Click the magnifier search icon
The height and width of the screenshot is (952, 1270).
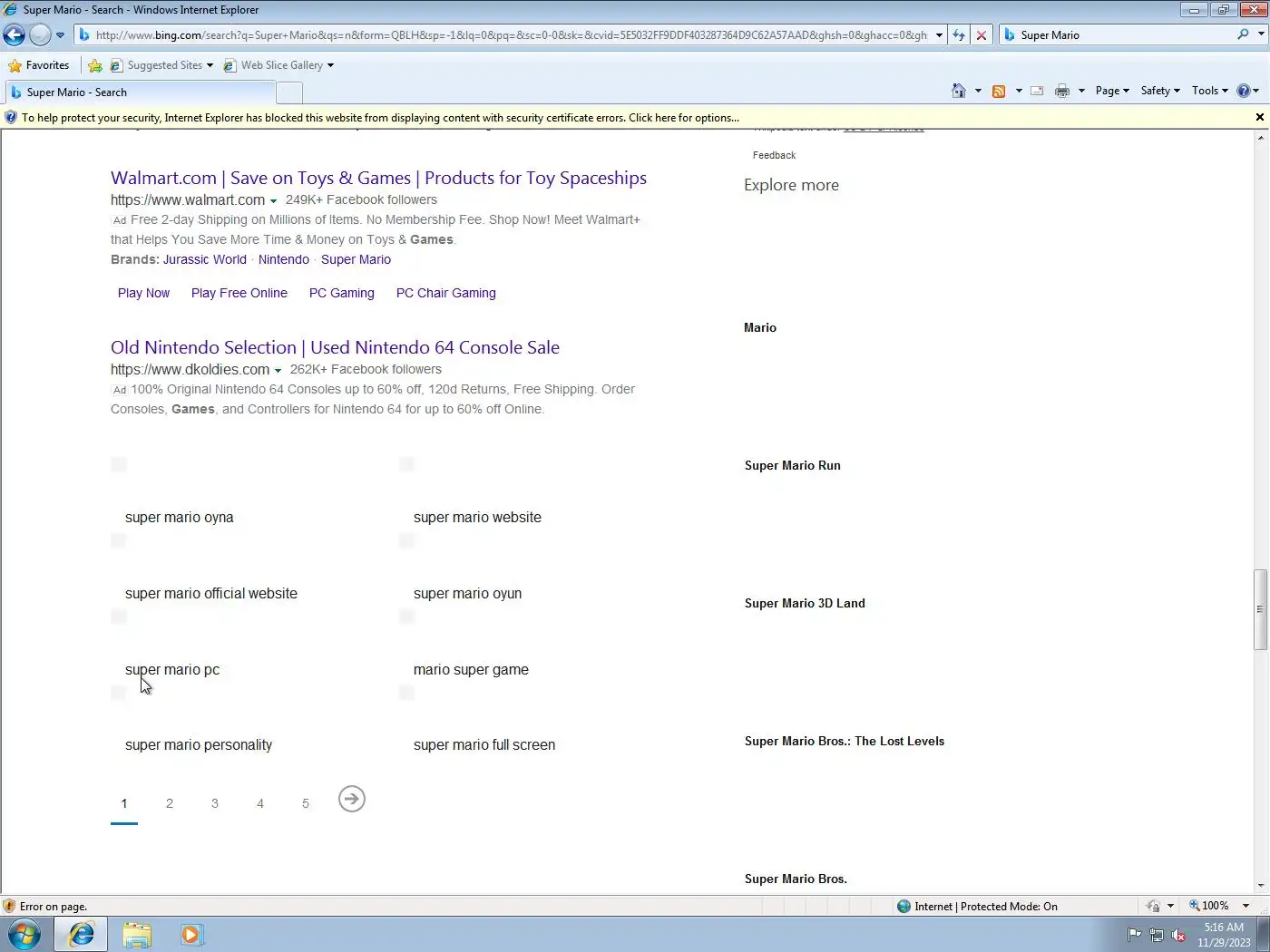click(1243, 34)
